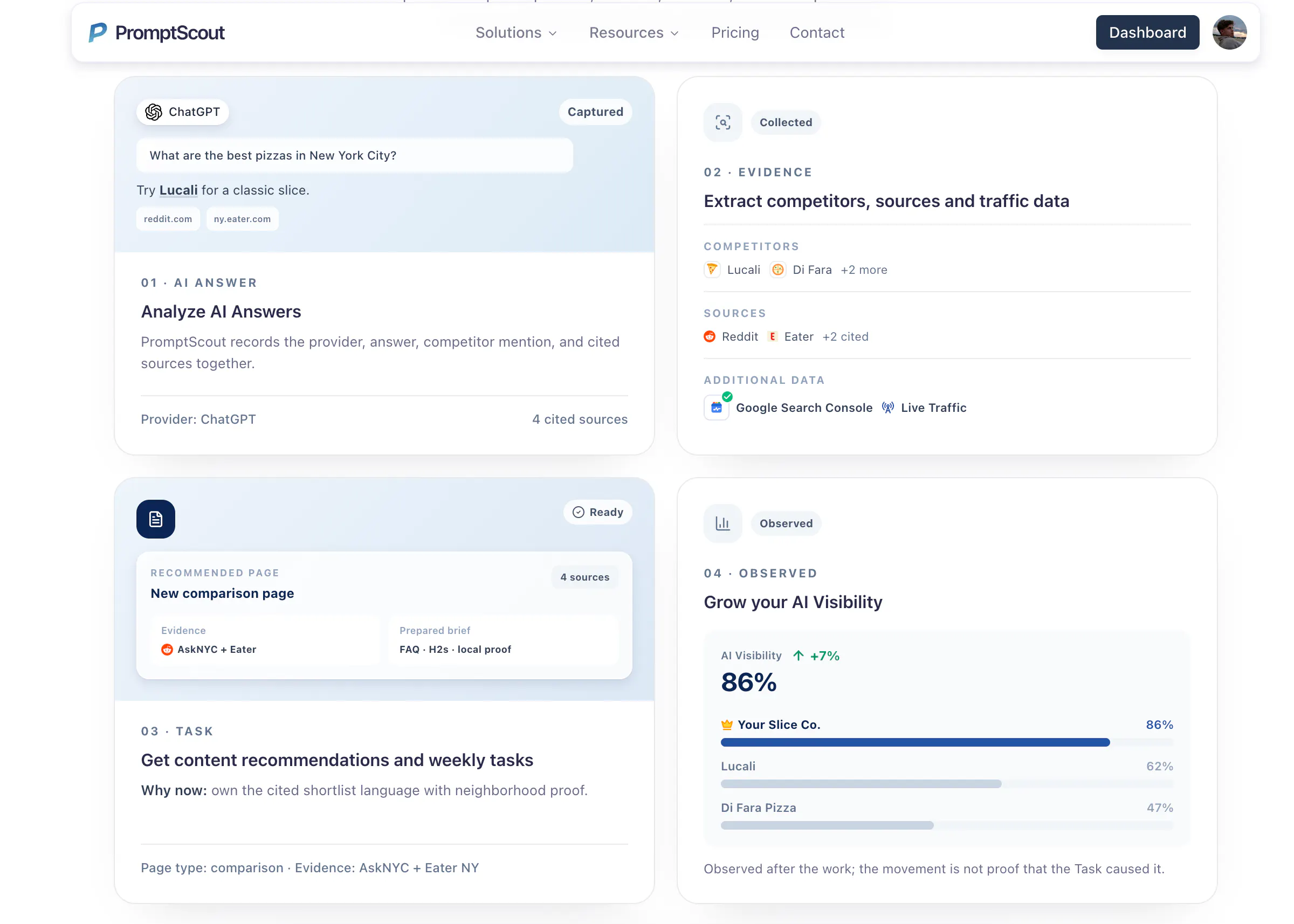Click the Di Fara pizza icon
This screenshot has width=1294, height=924.
tap(778, 270)
